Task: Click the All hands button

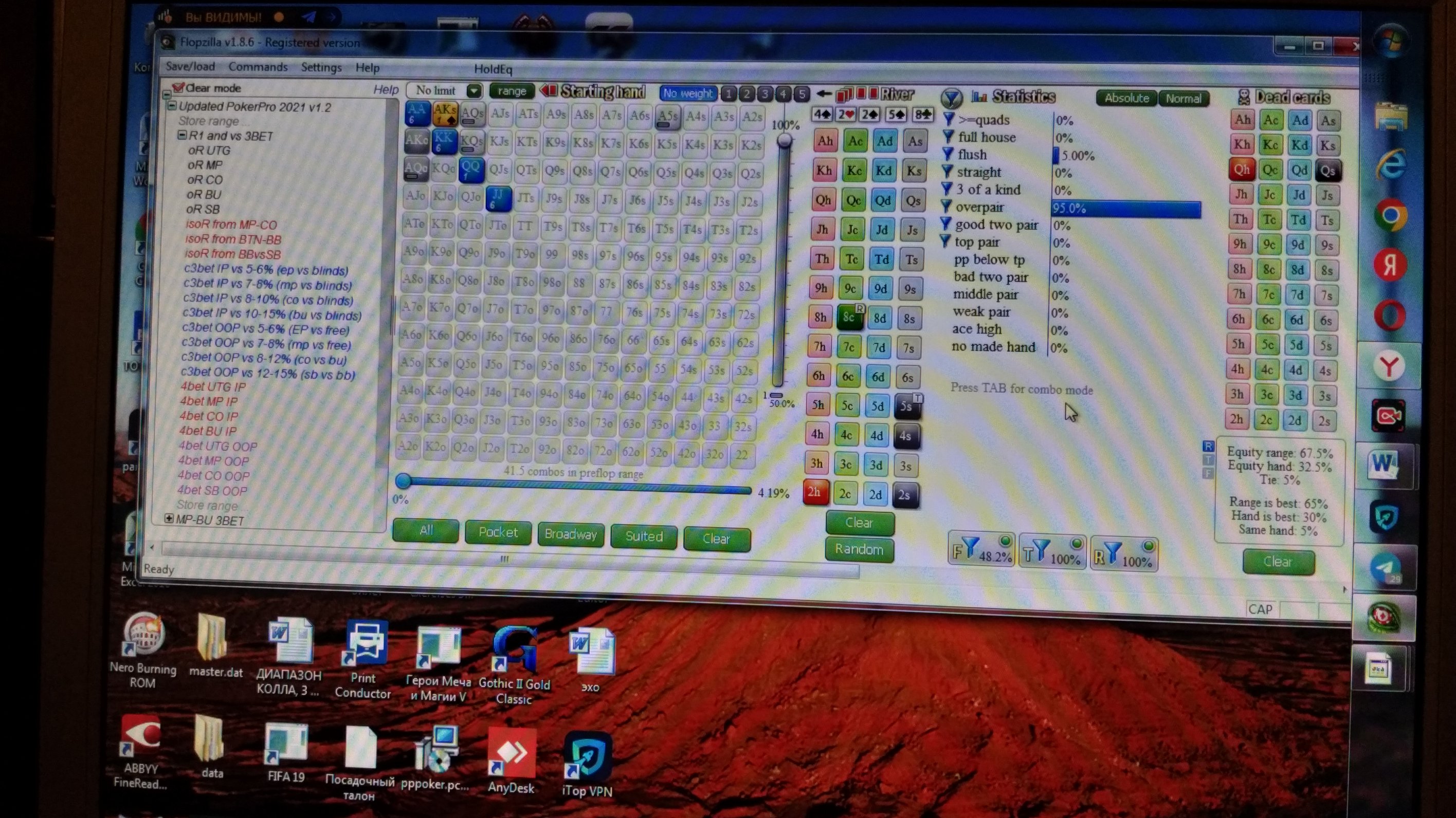Action: 426,530
